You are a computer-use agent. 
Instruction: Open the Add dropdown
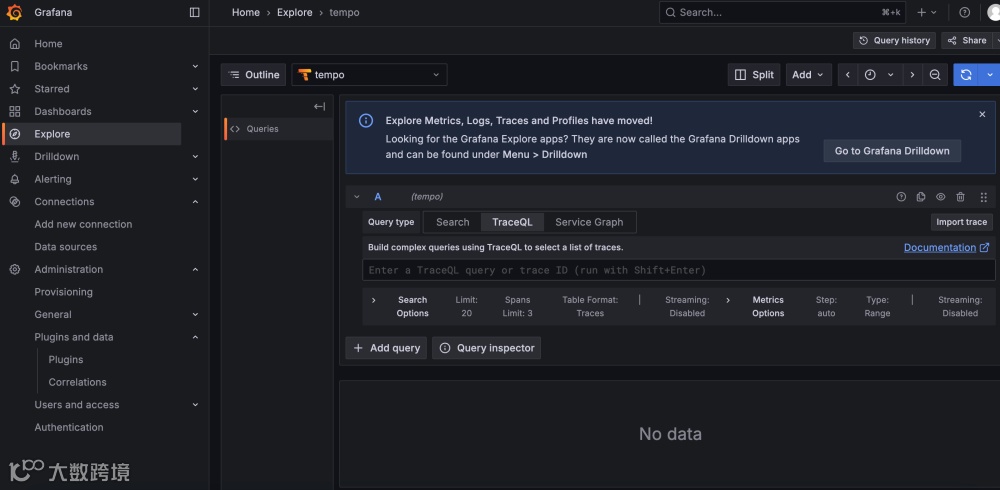(x=809, y=75)
